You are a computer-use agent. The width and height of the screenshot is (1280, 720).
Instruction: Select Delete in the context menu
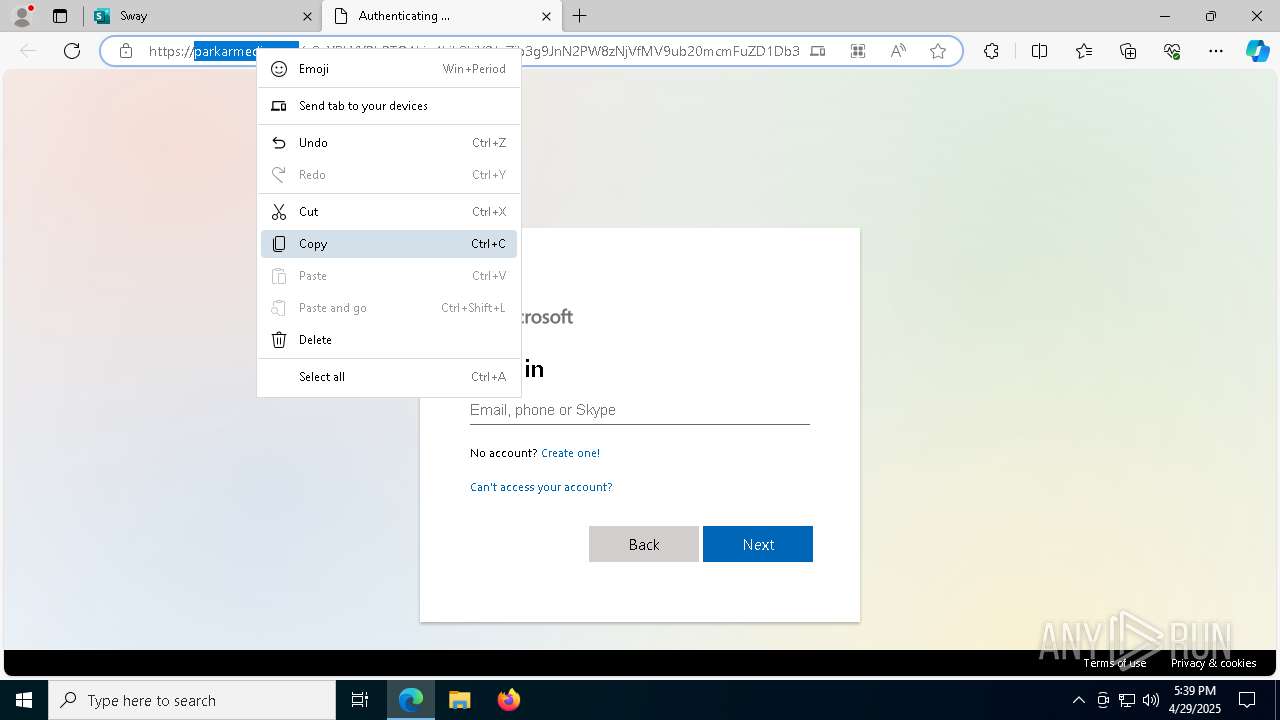coord(389,340)
